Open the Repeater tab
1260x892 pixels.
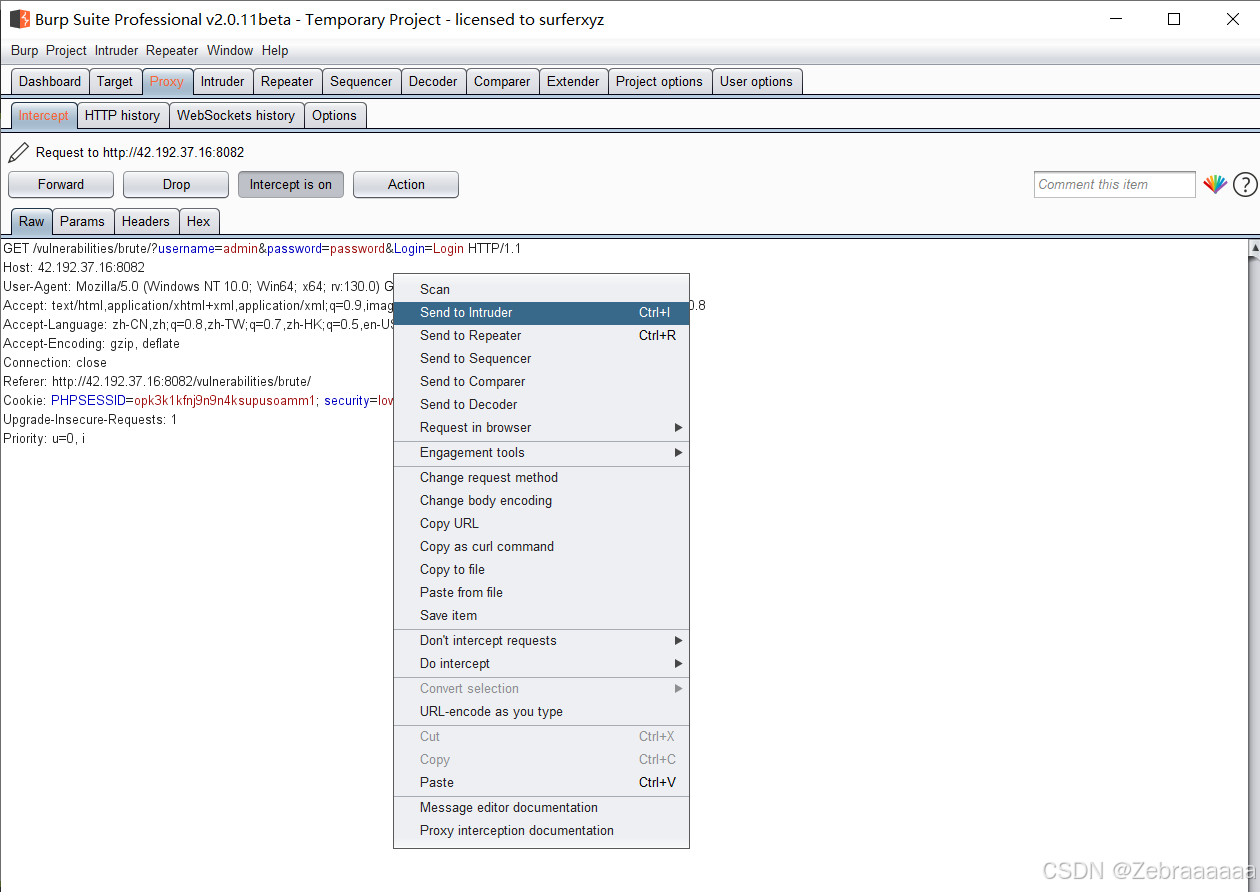[x=287, y=81]
